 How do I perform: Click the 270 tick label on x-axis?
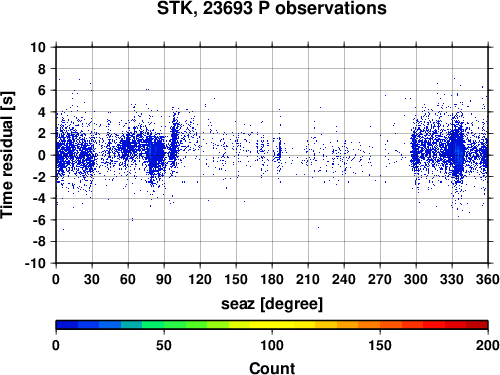pos(380,279)
